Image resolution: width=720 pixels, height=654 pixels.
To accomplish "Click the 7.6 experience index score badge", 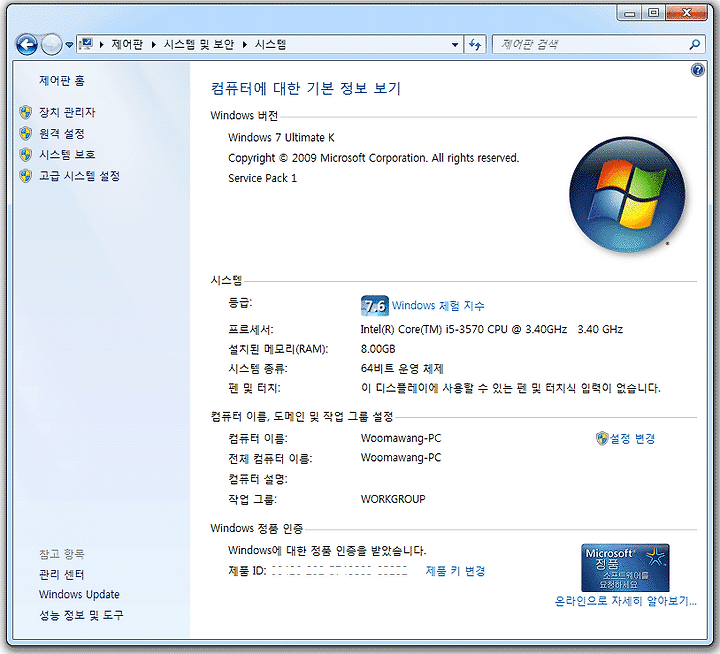I will (x=375, y=306).
